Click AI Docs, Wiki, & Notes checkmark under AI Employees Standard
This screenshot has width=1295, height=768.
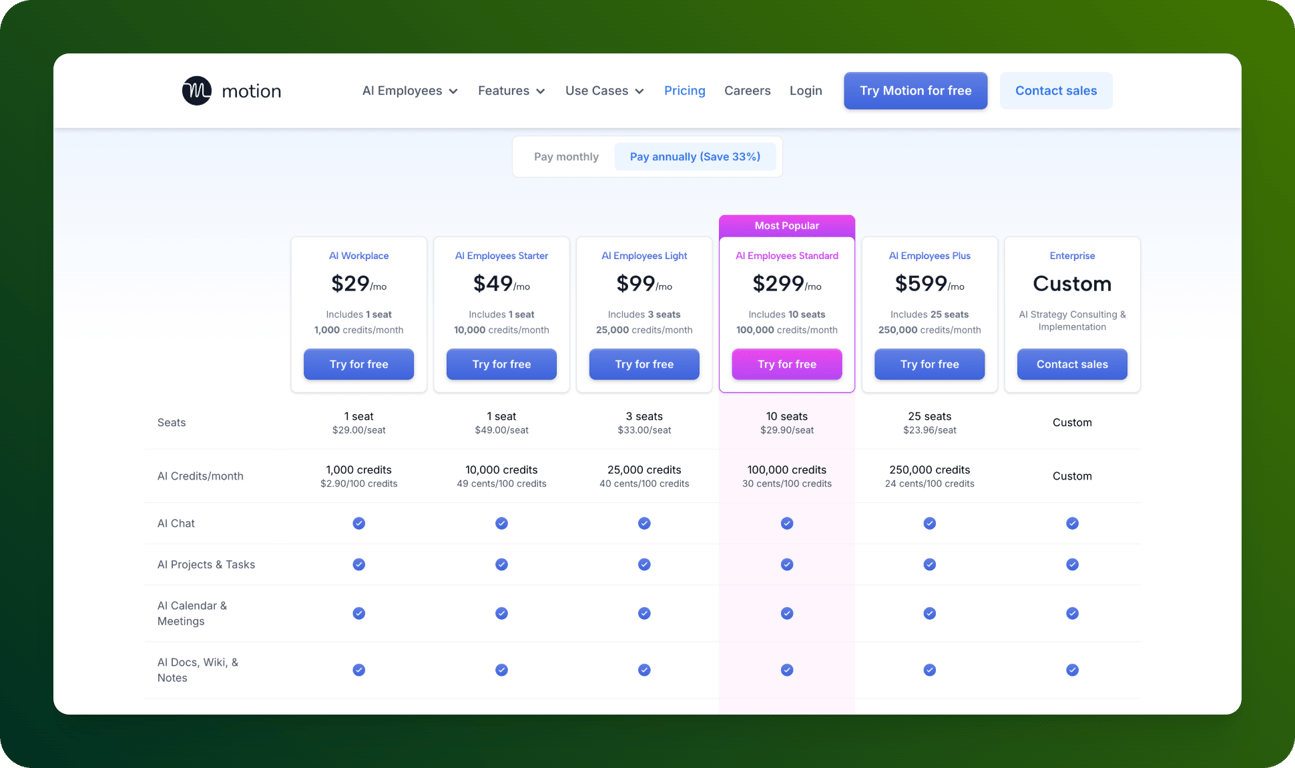click(x=787, y=670)
